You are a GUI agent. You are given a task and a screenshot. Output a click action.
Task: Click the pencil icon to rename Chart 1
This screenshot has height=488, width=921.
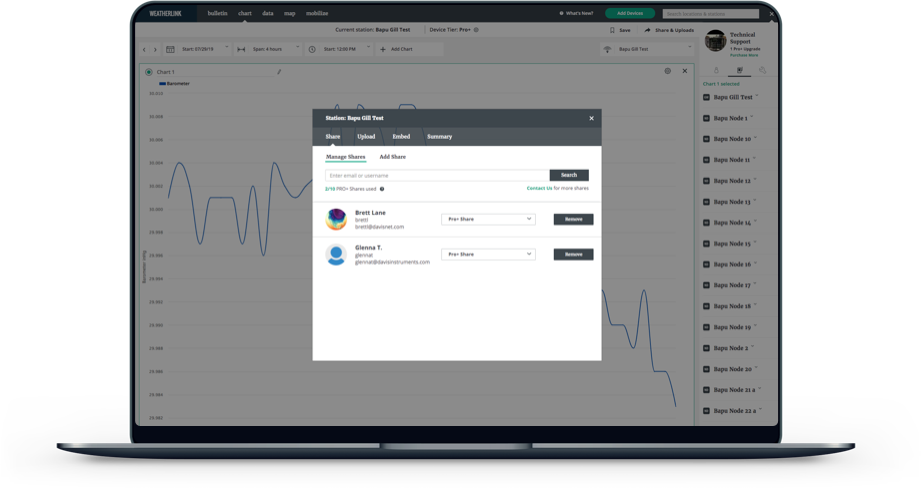click(279, 71)
